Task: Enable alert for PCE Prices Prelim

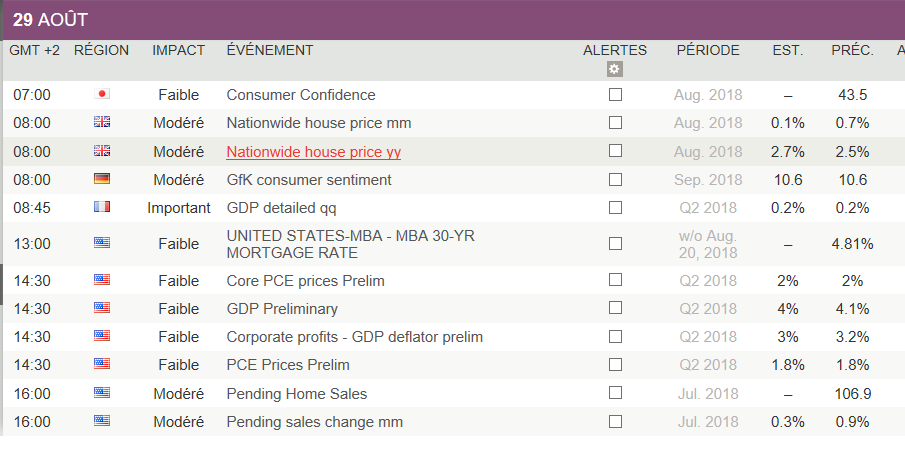Action: tap(615, 365)
